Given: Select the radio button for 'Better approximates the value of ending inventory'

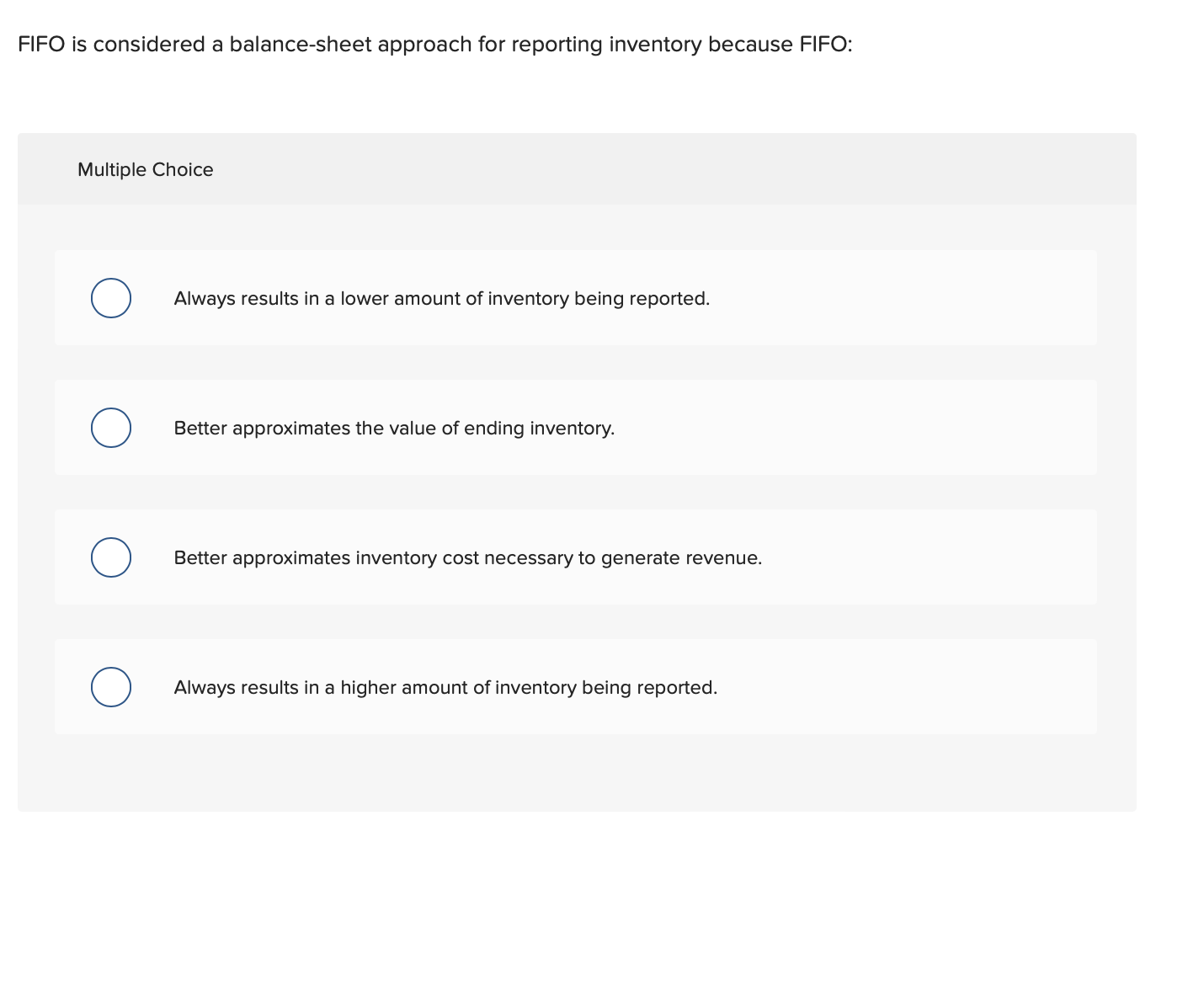Looking at the screenshot, I should (110, 427).
